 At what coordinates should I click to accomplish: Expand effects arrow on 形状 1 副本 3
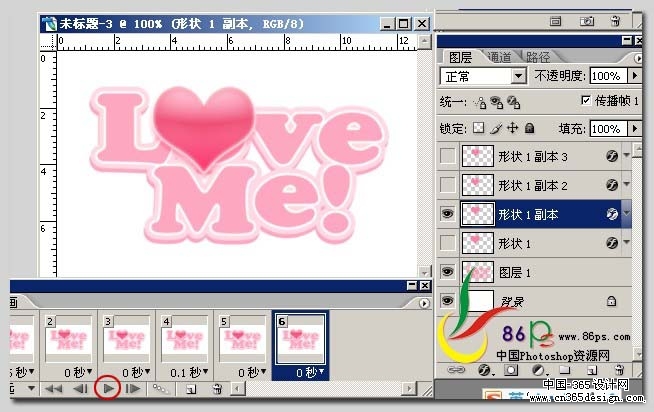pos(626,155)
